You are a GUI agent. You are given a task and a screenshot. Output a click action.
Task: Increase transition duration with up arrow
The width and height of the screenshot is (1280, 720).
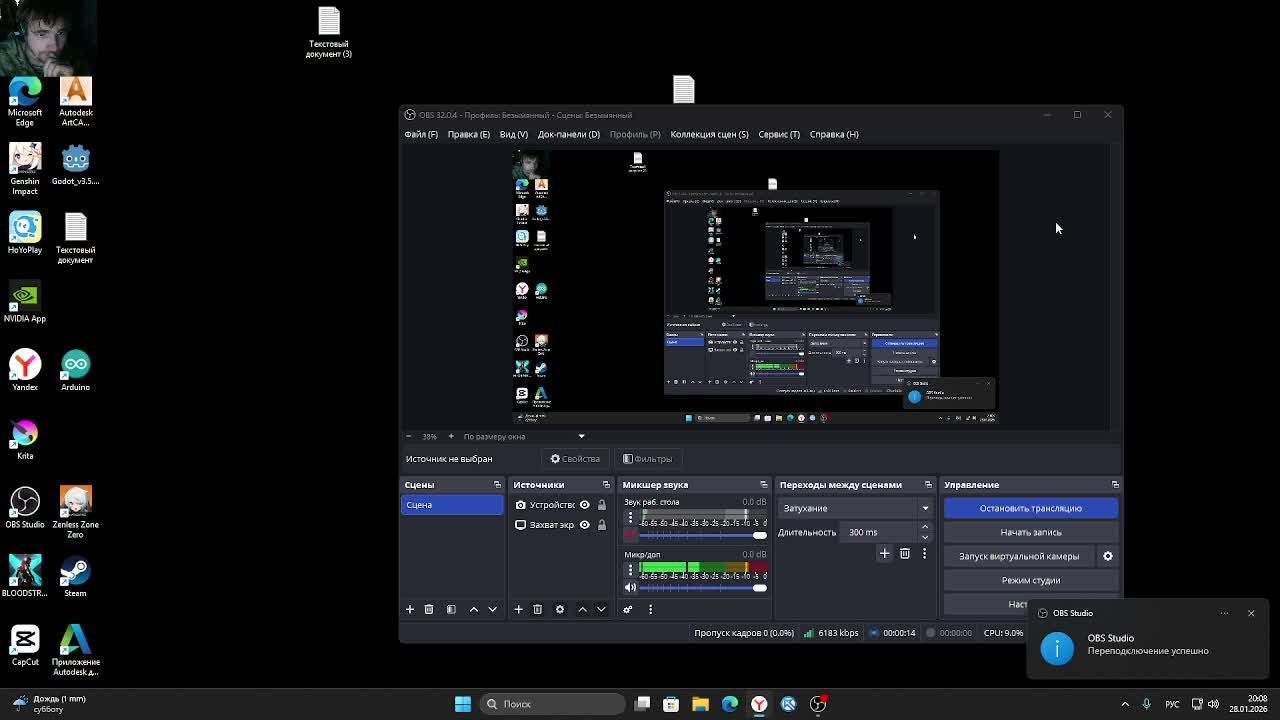coord(924,527)
